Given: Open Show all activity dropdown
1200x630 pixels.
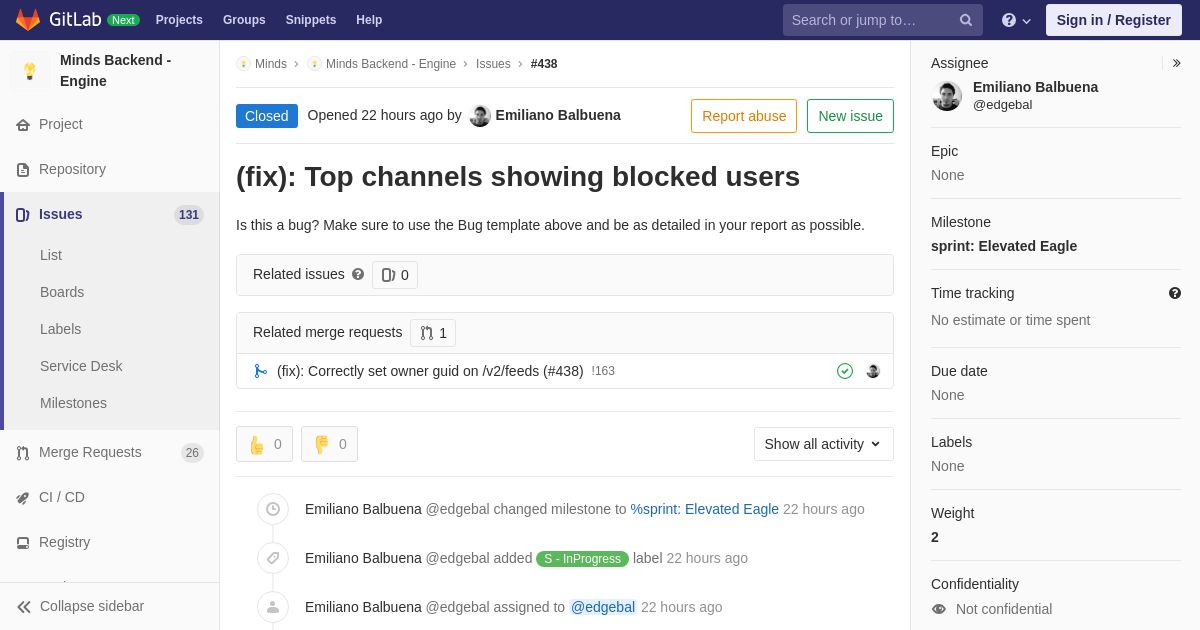Looking at the screenshot, I should (x=824, y=444).
